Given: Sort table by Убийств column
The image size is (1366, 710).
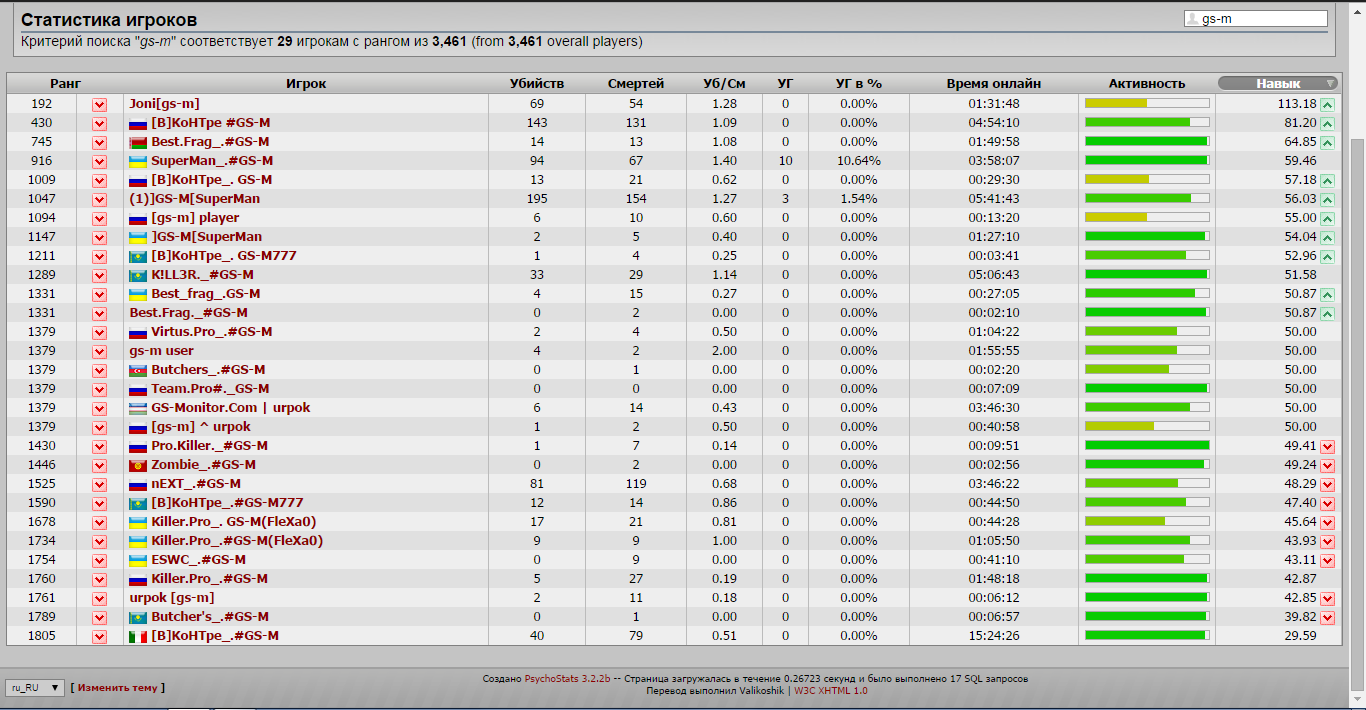Looking at the screenshot, I should coord(537,84).
